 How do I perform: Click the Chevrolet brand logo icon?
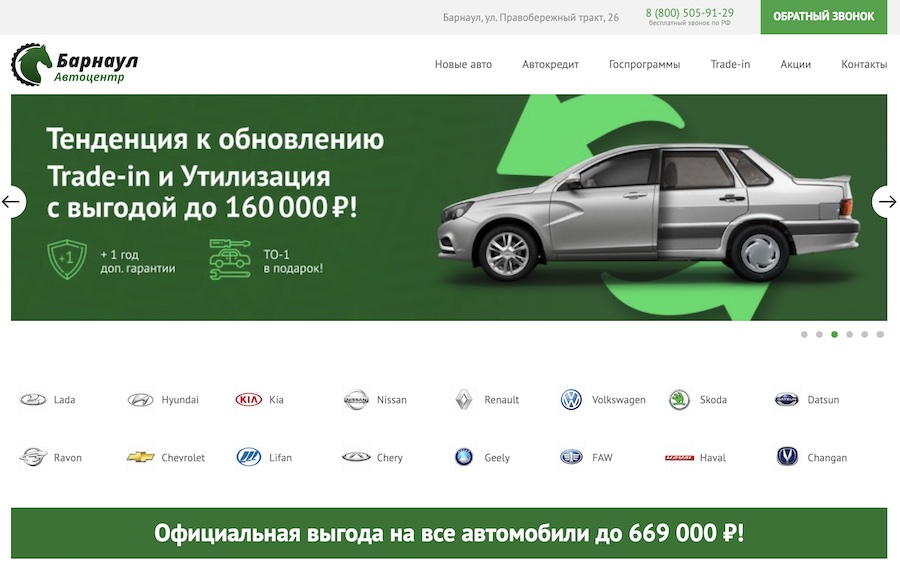[x=141, y=457]
